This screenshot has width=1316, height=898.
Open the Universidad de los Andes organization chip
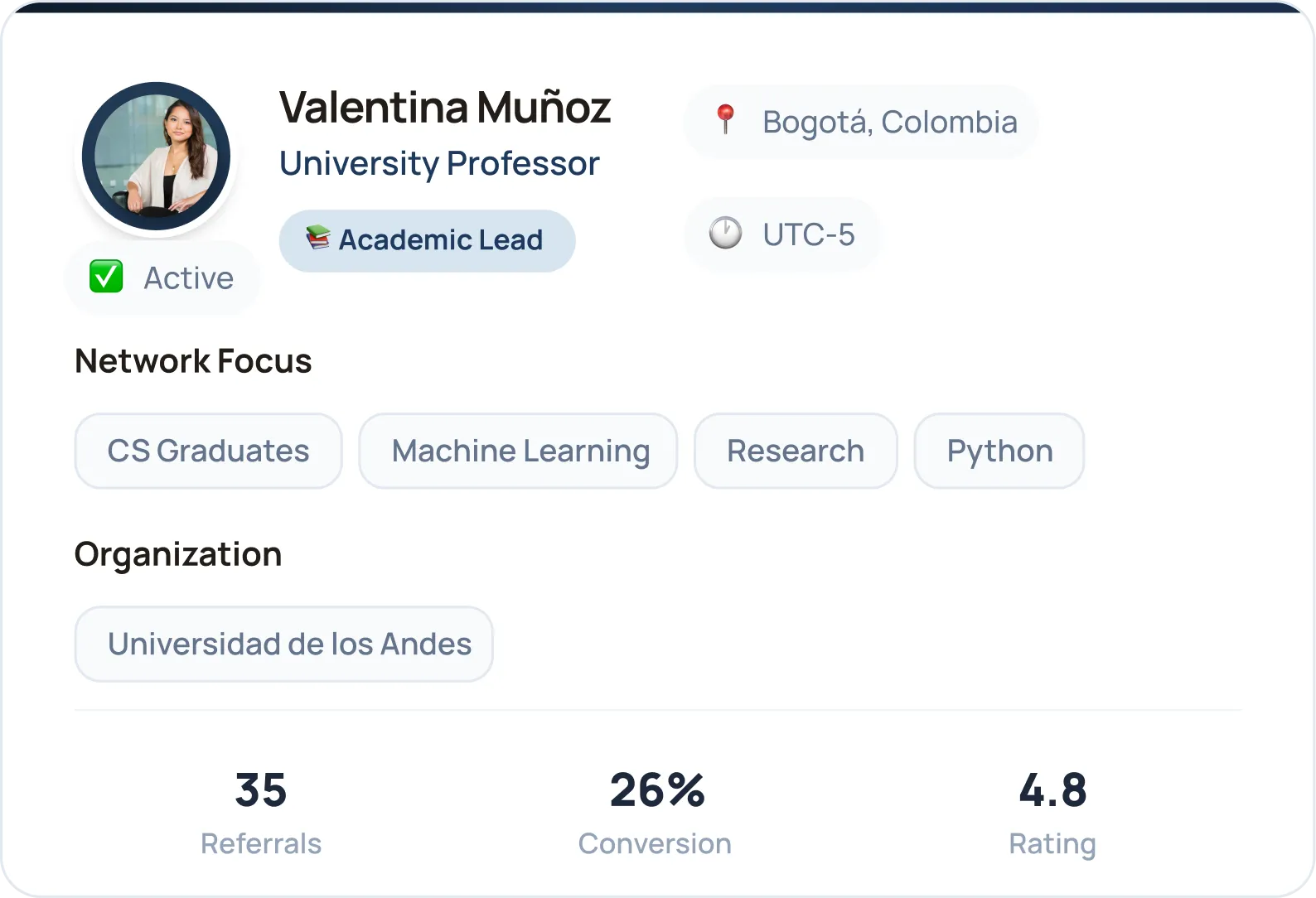pyautogui.click(x=283, y=644)
